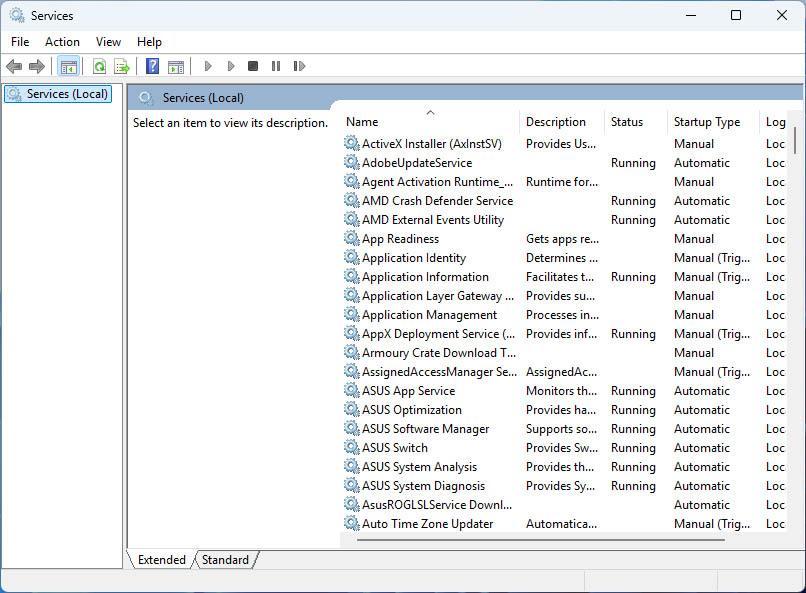Toggle the Show/Hide Action Pane icon

pos(176,66)
